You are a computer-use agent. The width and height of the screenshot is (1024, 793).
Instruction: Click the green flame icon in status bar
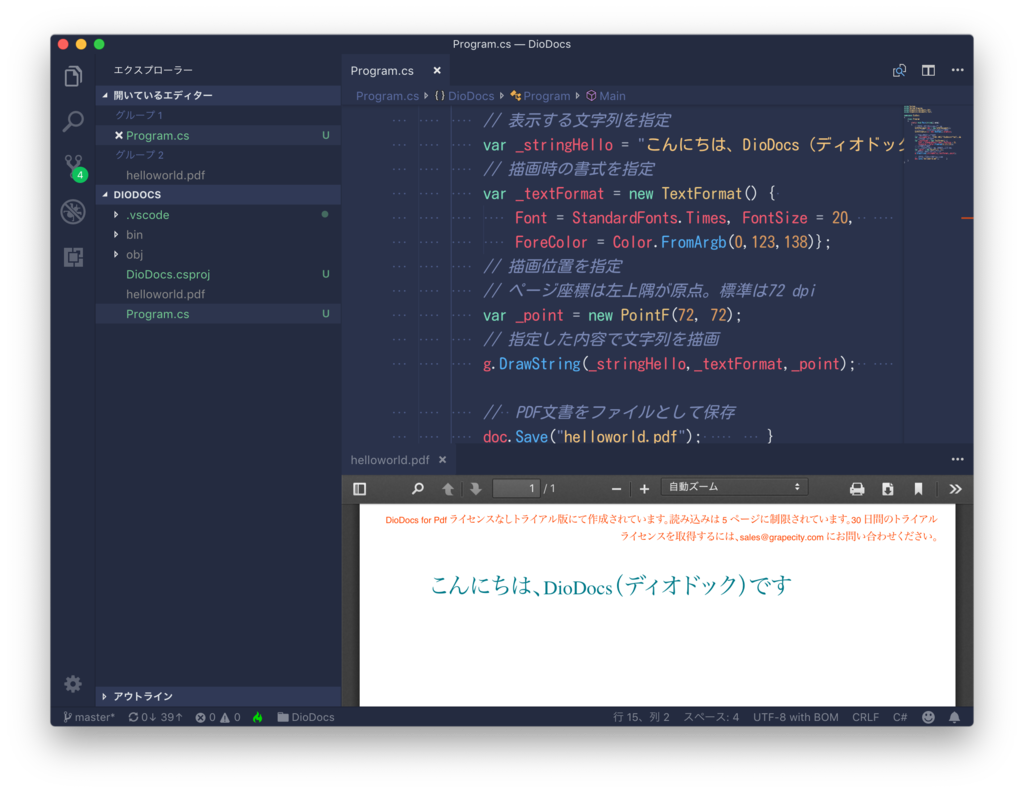[x=258, y=717]
